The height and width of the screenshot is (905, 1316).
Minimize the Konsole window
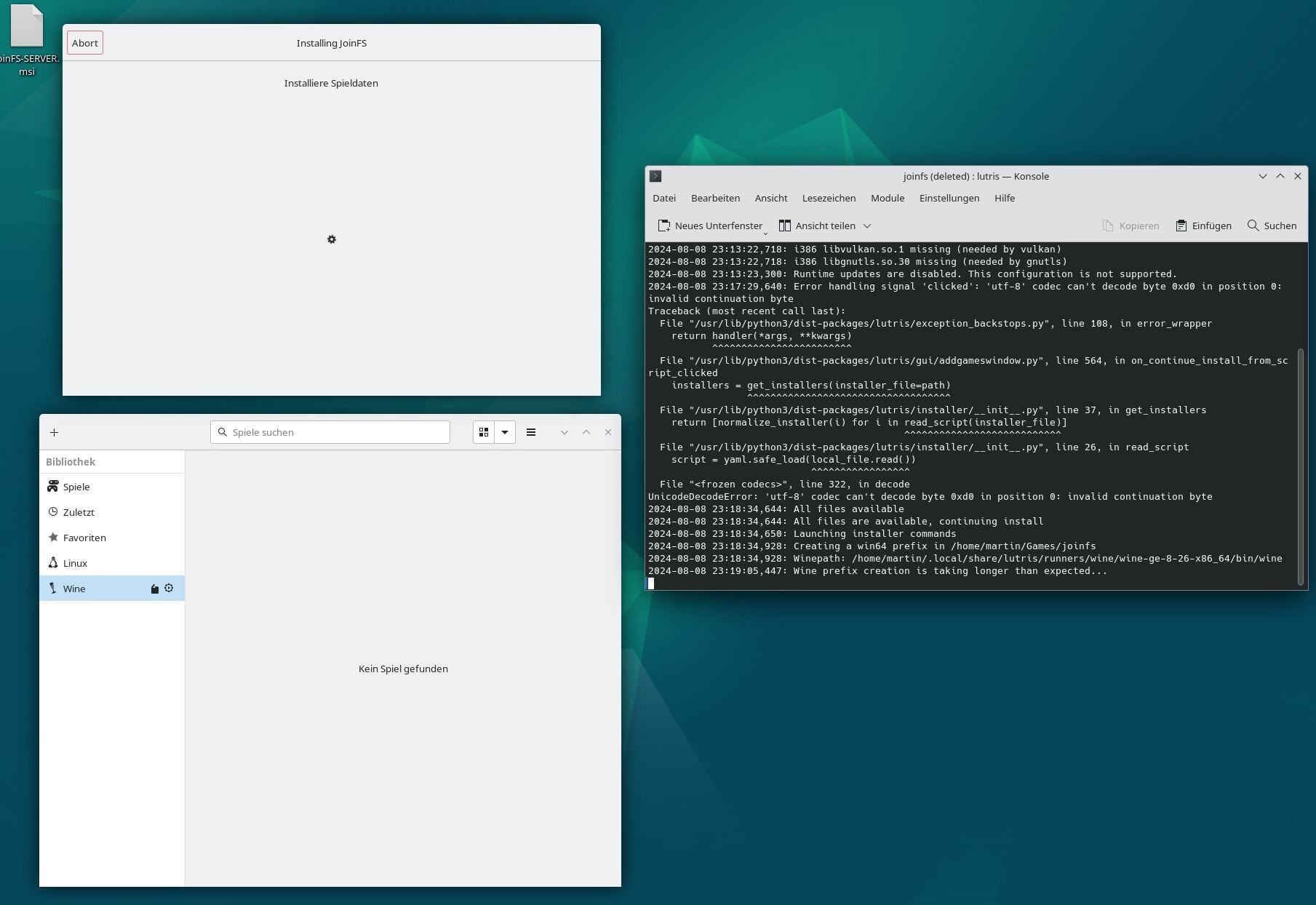tap(1263, 176)
